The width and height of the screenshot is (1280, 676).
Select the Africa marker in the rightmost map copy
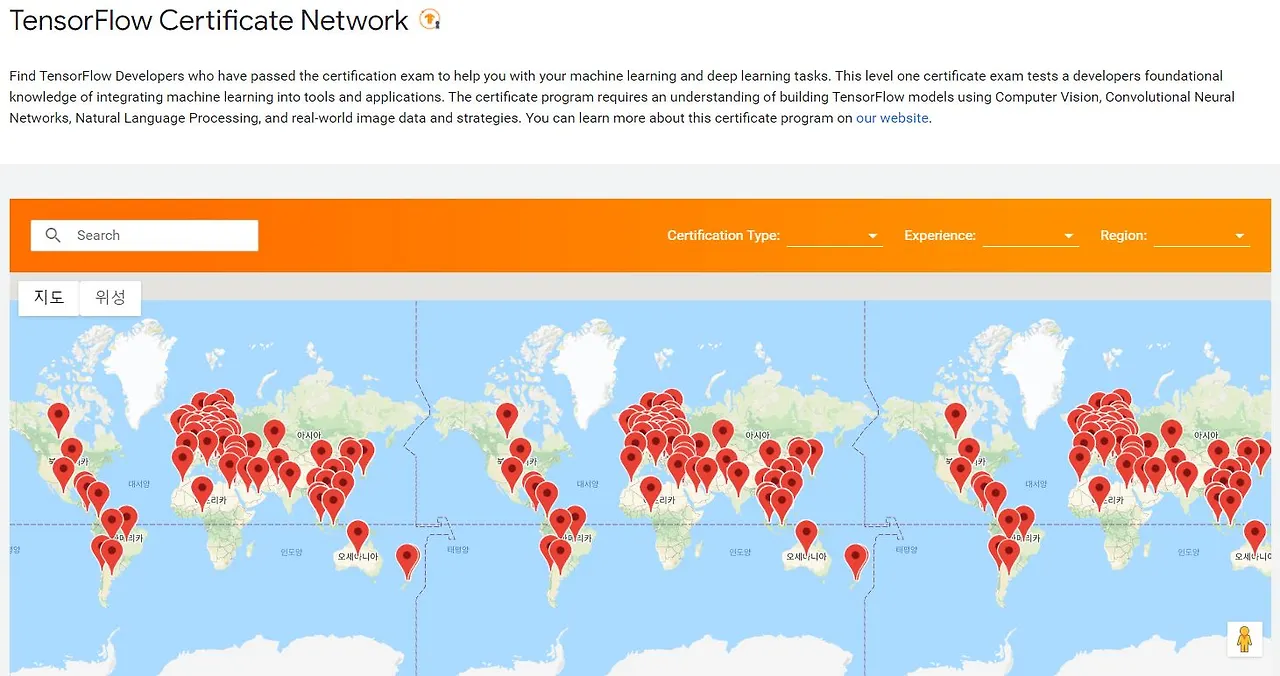(x=1099, y=493)
